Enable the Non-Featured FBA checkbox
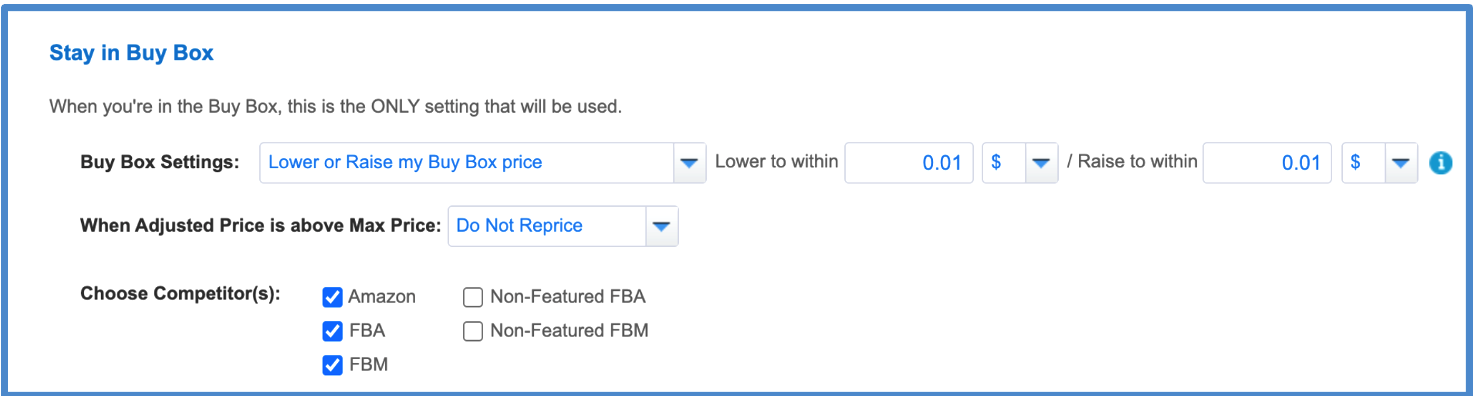 (x=473, y=297)
